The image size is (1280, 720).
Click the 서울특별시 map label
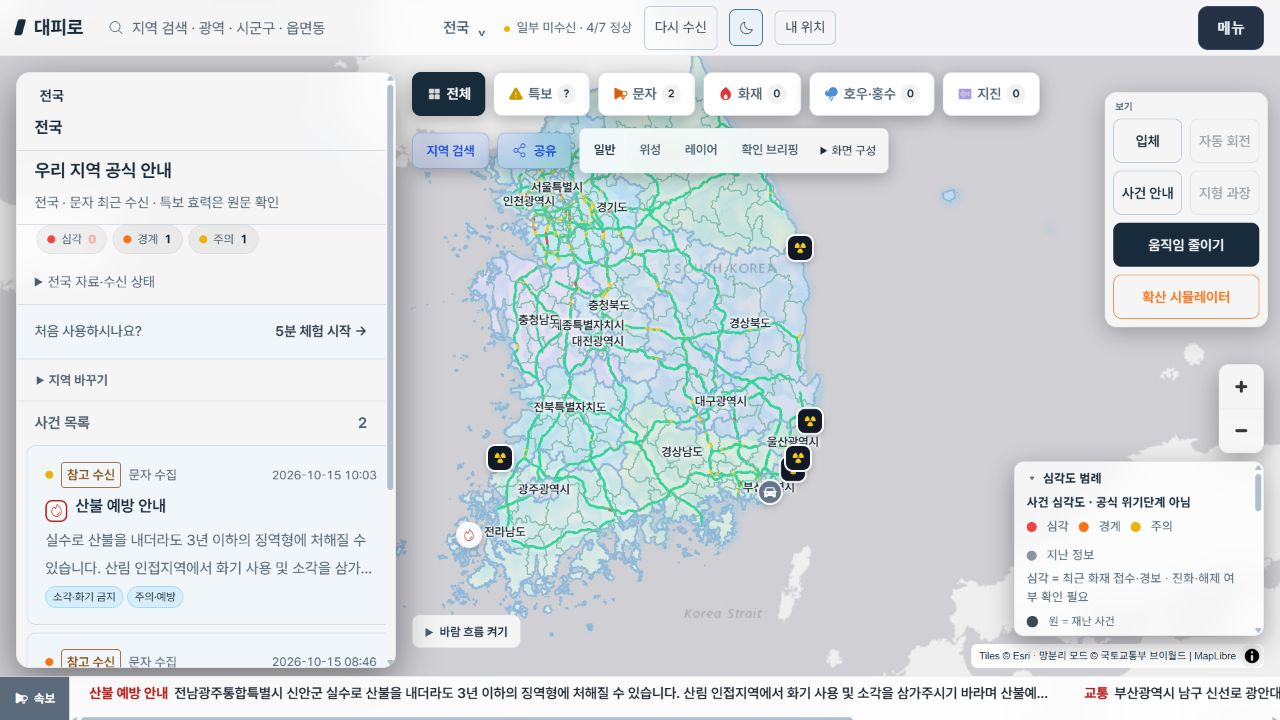557,187
